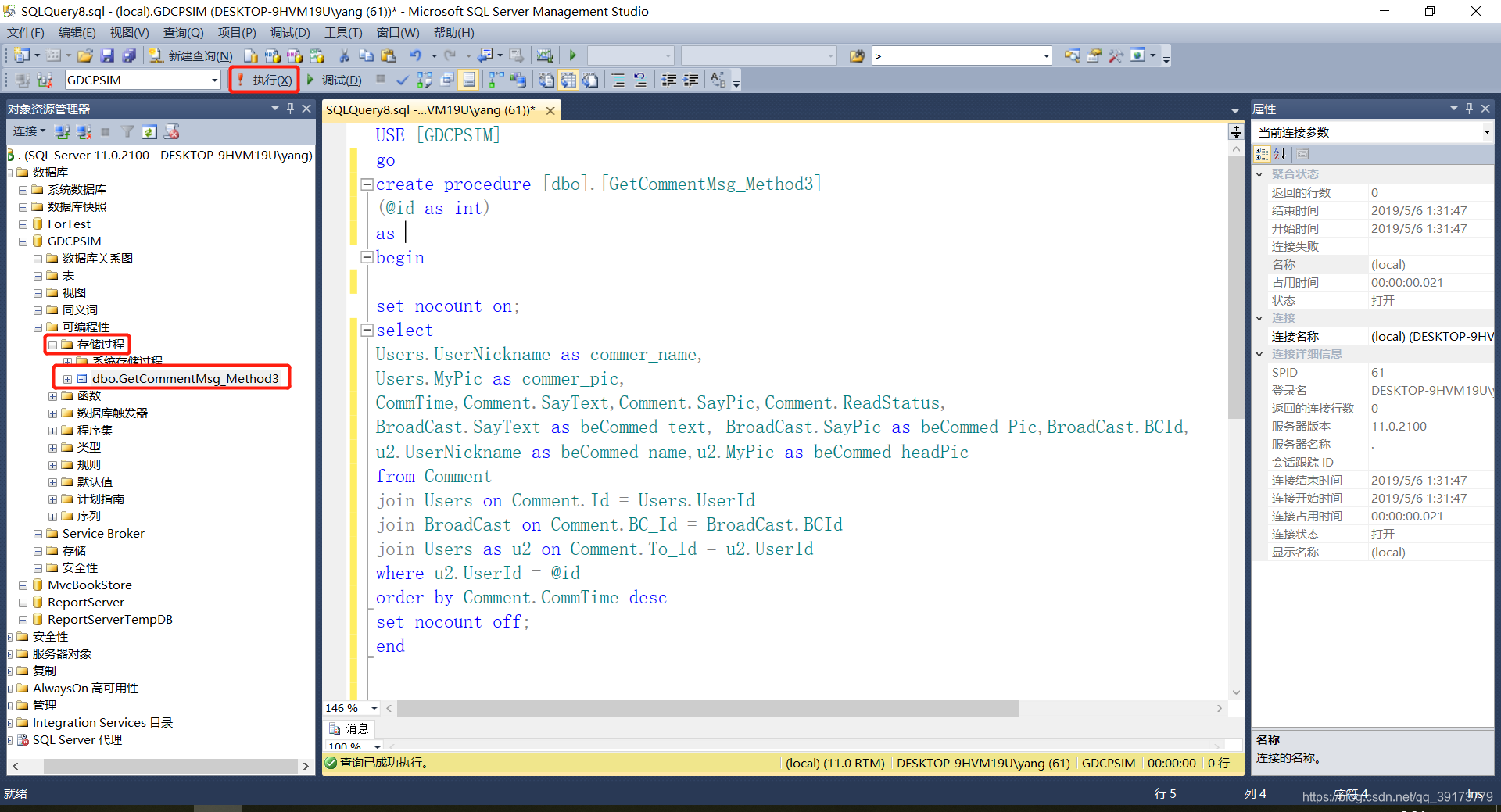Click the Save All icon
Viewport: 1501px width, 812px height.
click(x=129, y=55)
